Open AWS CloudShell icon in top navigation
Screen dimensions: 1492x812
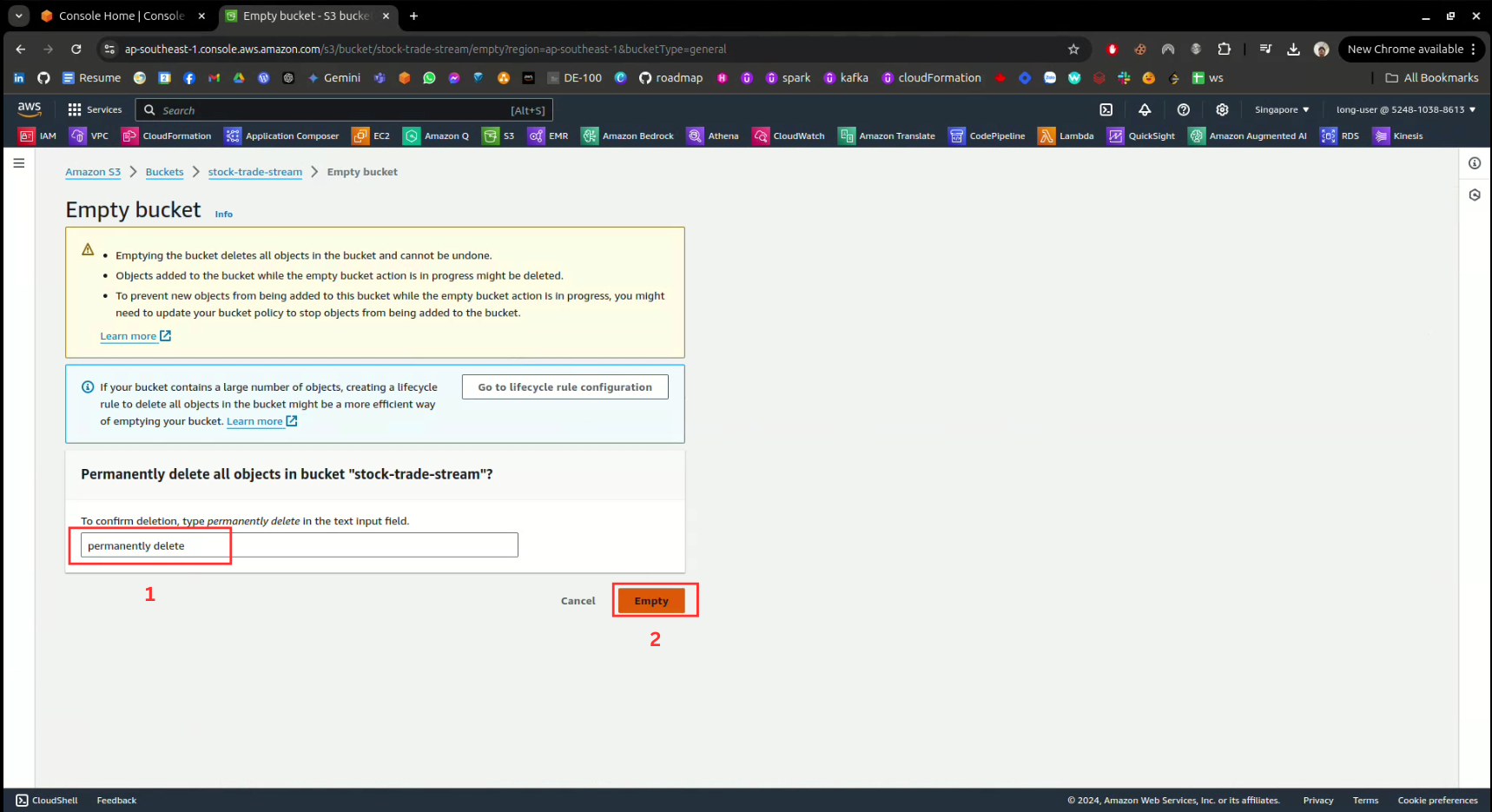tap(1106, 109)
